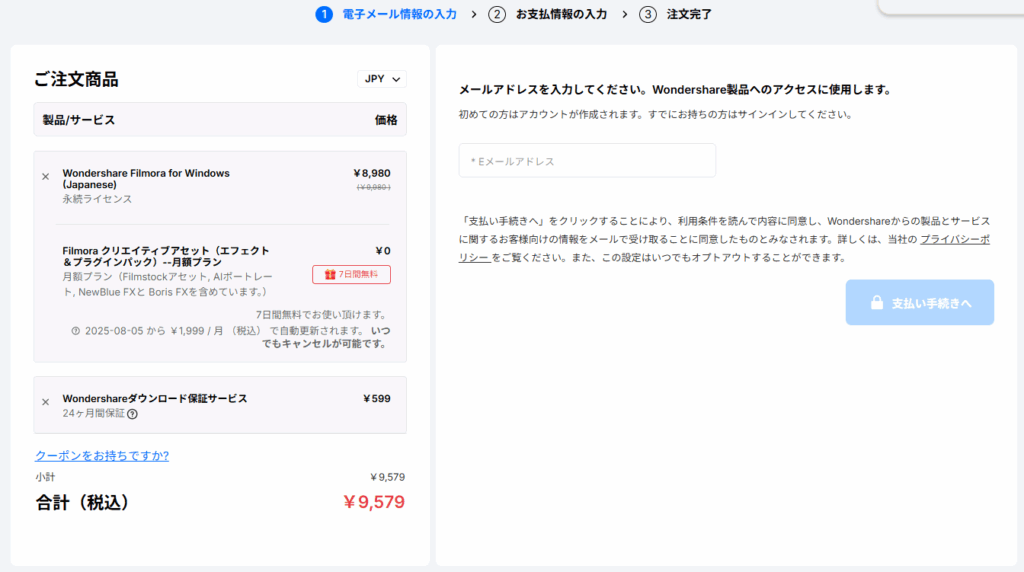The height and width of the screenshot is (572, 1024).
Task: Open the クーポンをお持ちですか? link
Action: (x=102, y=456)
